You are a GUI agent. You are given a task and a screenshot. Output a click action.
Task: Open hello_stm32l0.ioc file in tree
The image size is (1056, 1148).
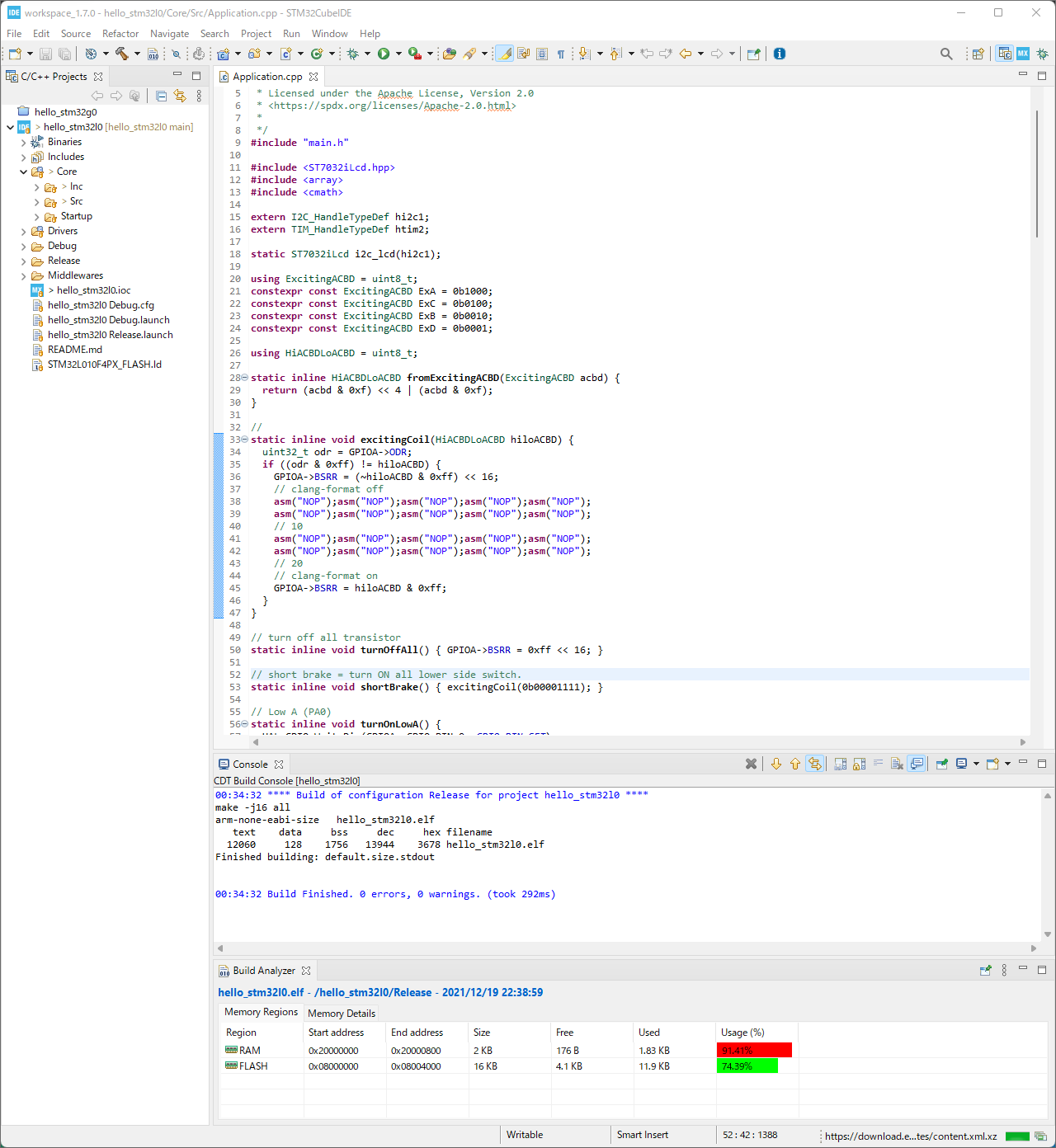(x=93, y=290)
